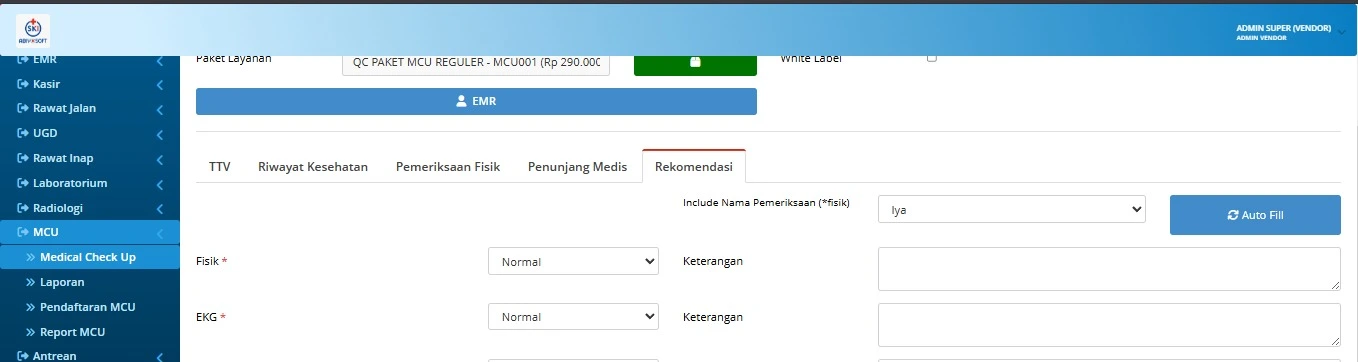
Task: Open the EKG result dropdown
Action: 573,317
